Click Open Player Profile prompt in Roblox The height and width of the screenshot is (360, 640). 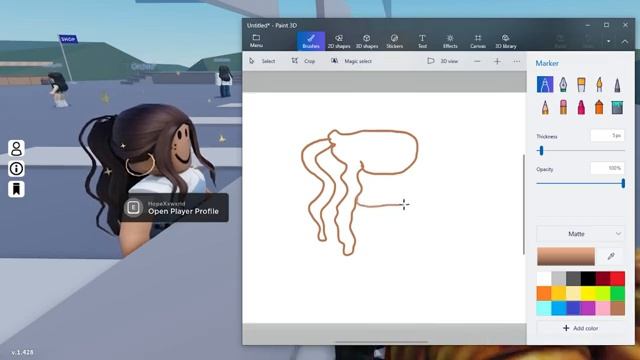[x=176, y=208]
